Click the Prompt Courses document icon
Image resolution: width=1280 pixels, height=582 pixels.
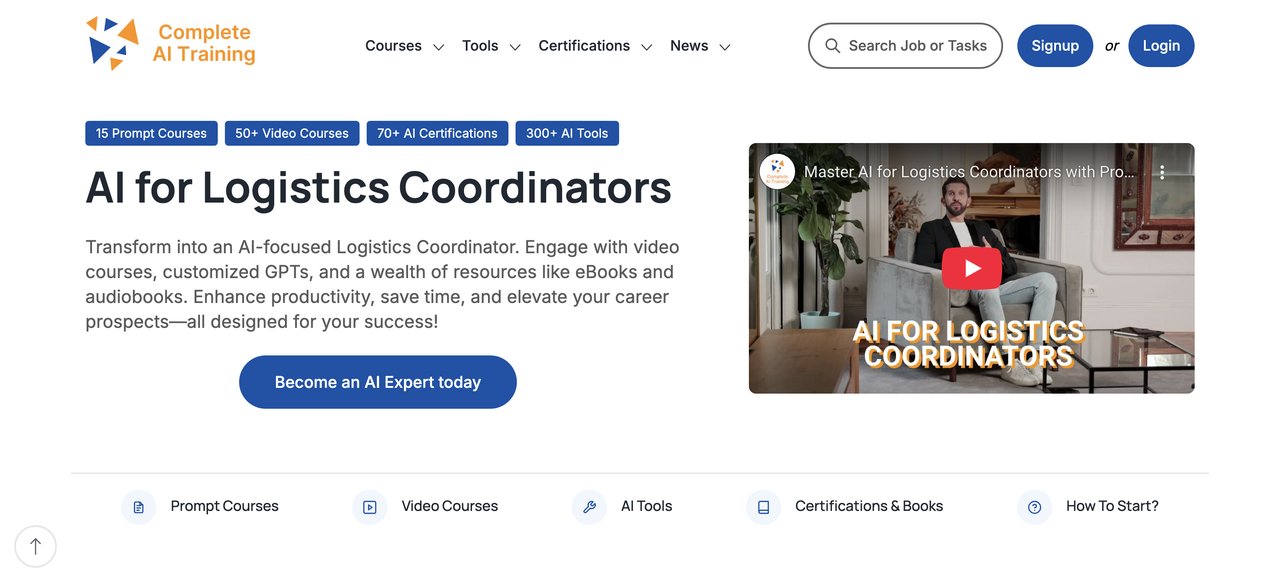138,507
